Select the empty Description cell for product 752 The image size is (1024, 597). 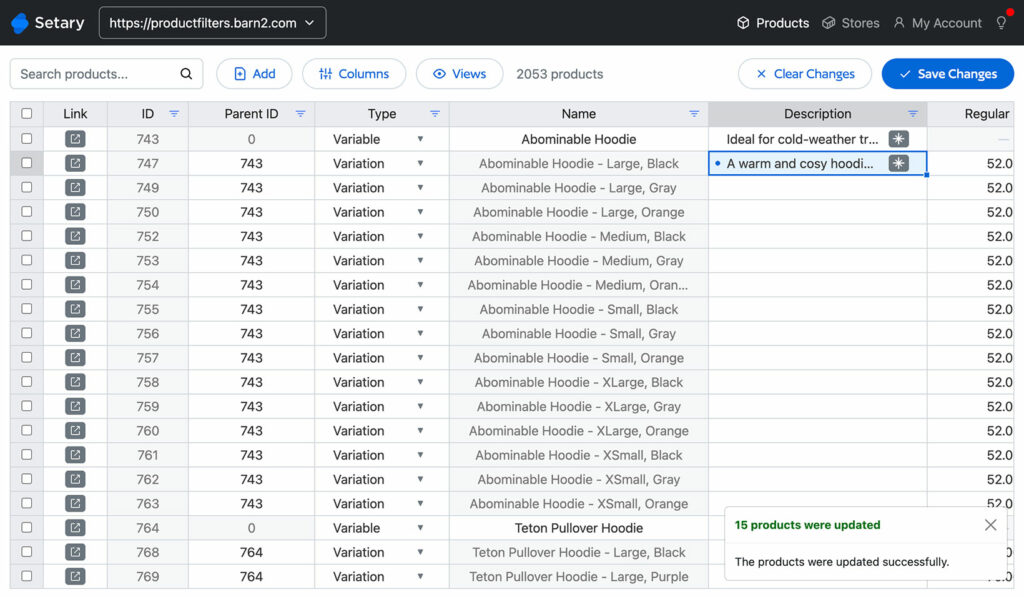(x=818, y=236)
